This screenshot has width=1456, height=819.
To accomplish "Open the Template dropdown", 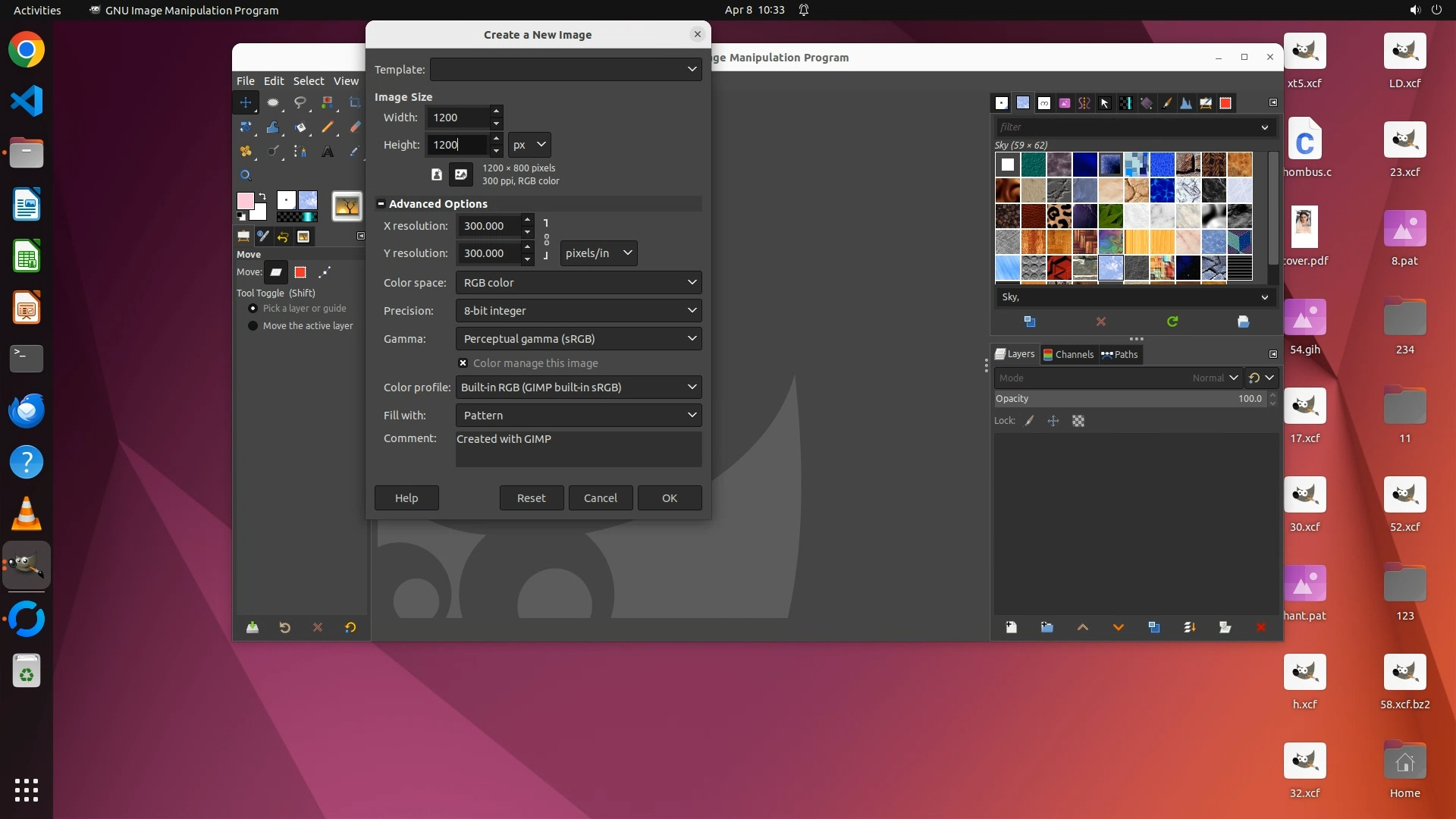I will point(565,69).
